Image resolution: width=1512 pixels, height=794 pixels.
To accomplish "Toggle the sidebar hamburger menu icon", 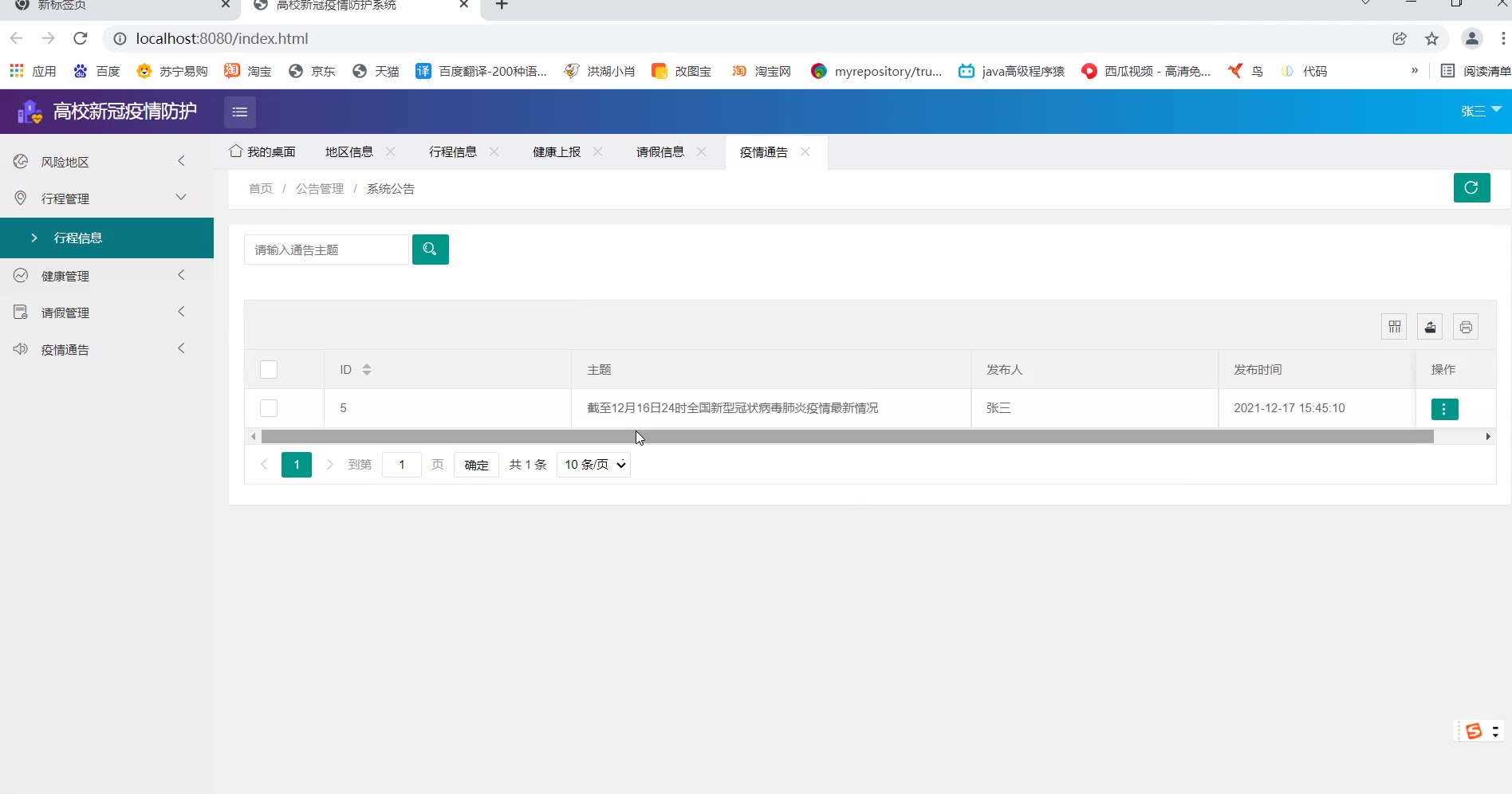I will [240, 112].
